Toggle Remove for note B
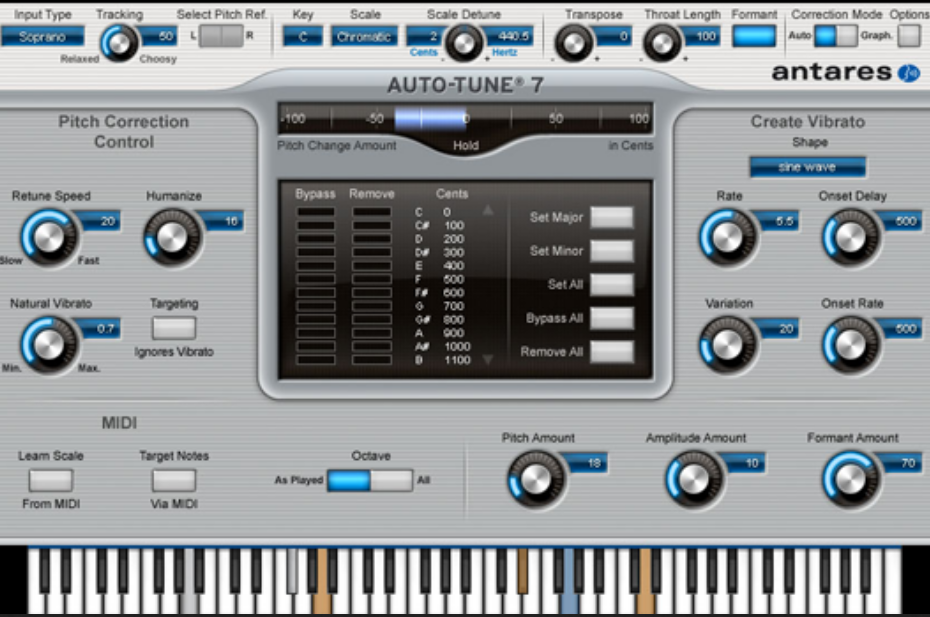930x617 pixels. pos(372,360)
